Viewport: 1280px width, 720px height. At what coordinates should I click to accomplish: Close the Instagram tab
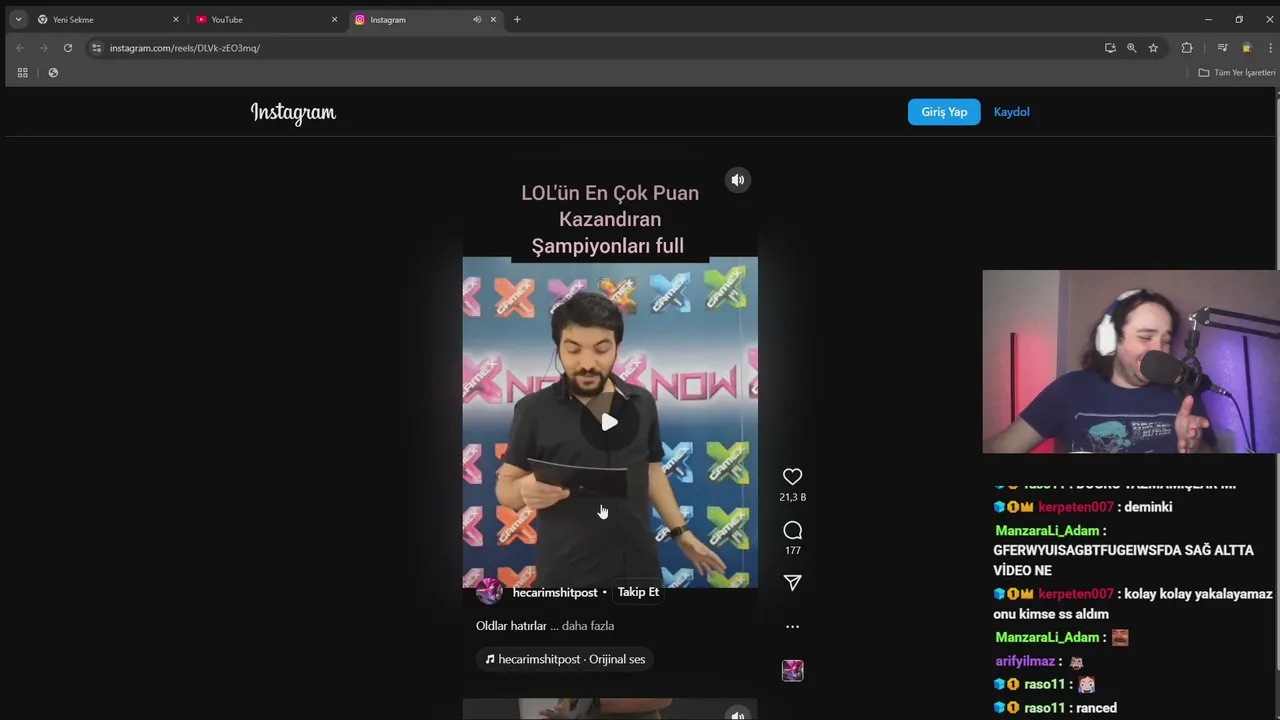(x=493, y=19)
